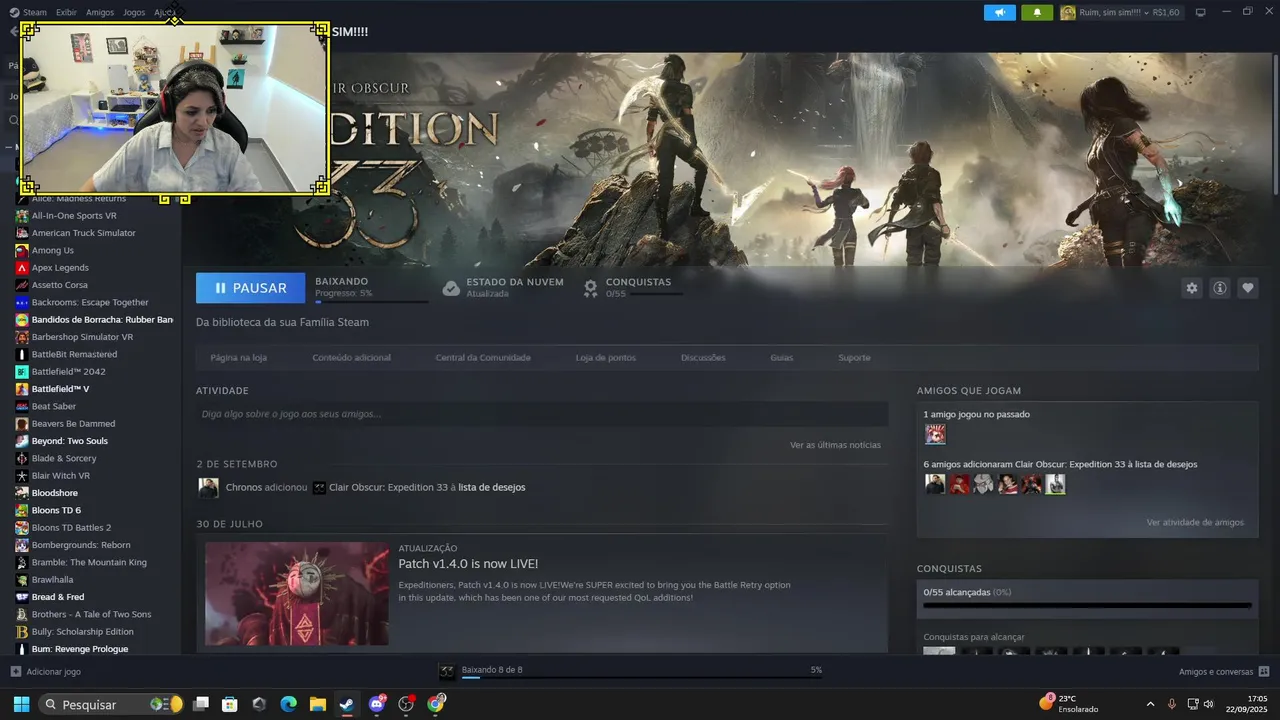Click the Apex Legends library icon
Image resolution: width=1280 pixels, height=720 pixels.
[x=22, y=268]
